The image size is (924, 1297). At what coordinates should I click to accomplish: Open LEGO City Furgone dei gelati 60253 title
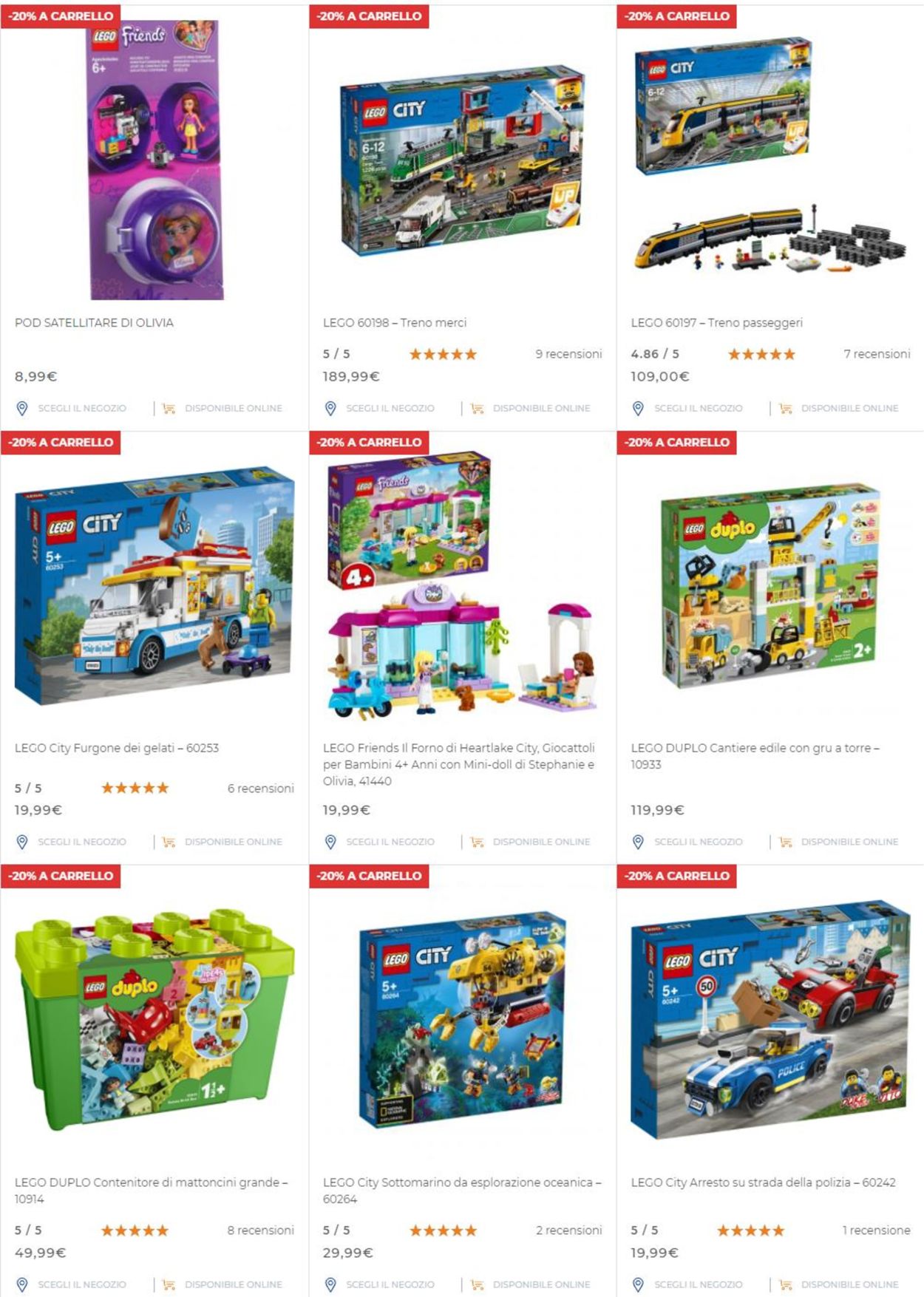(117, 748)
